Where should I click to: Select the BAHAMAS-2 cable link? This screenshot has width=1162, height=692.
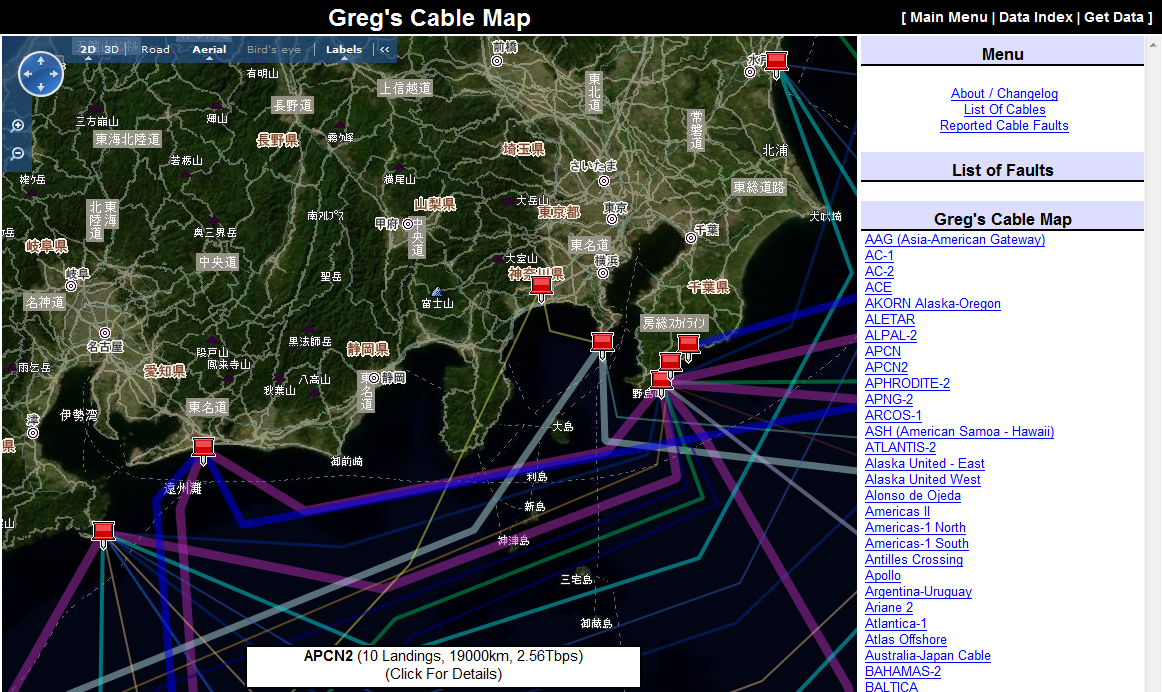point(903,671)
